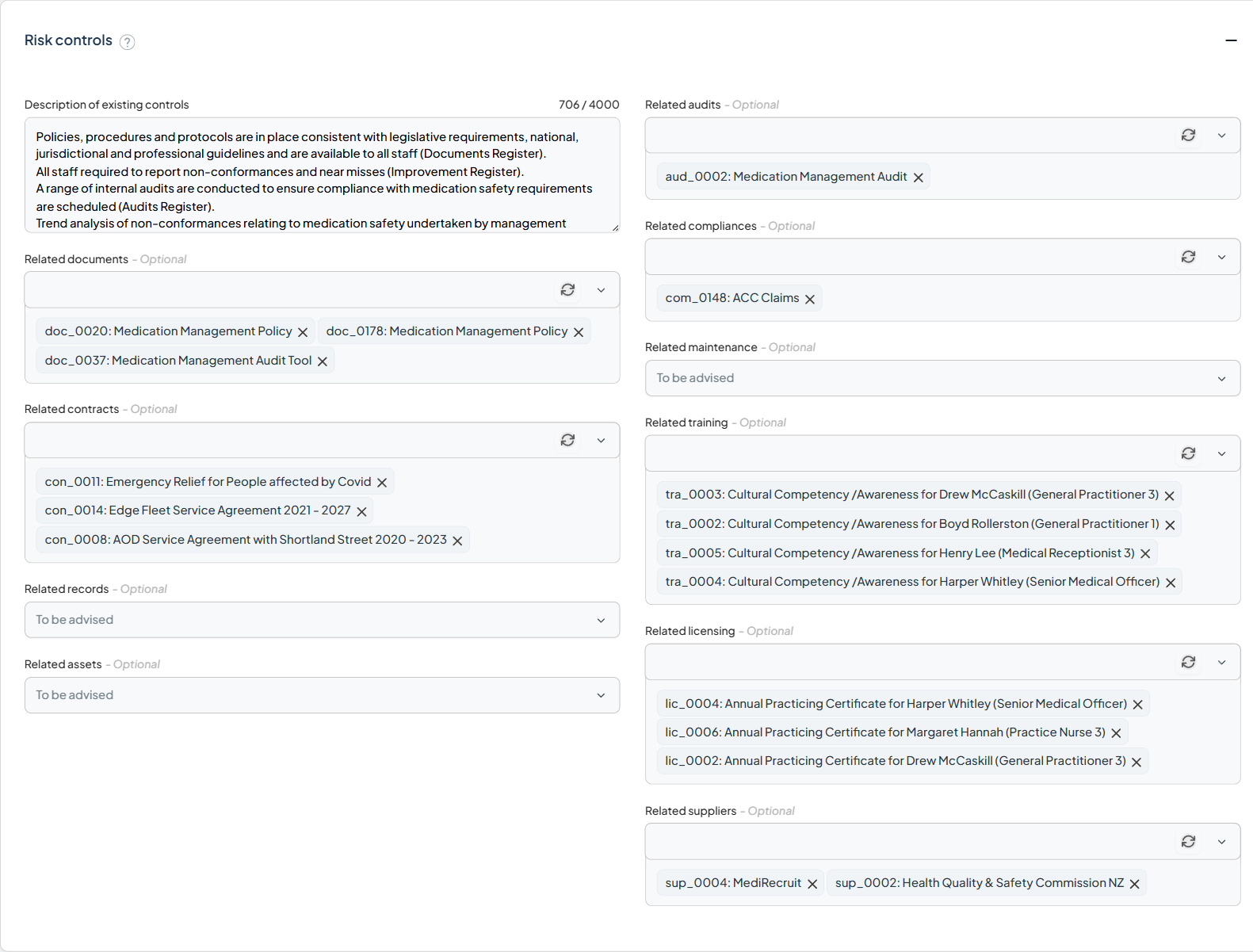
Task: Open the Risk controls help icon
Action: tap(127, 42)
